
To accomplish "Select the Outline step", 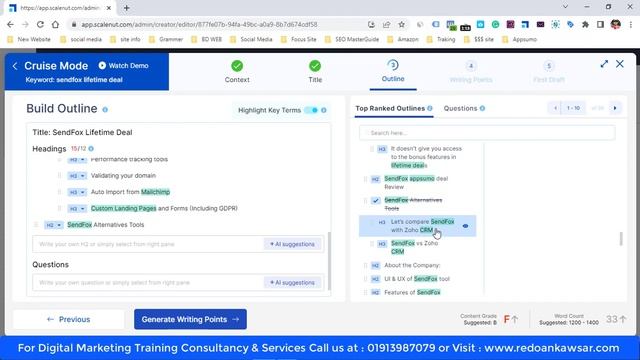I will [393, 71].
